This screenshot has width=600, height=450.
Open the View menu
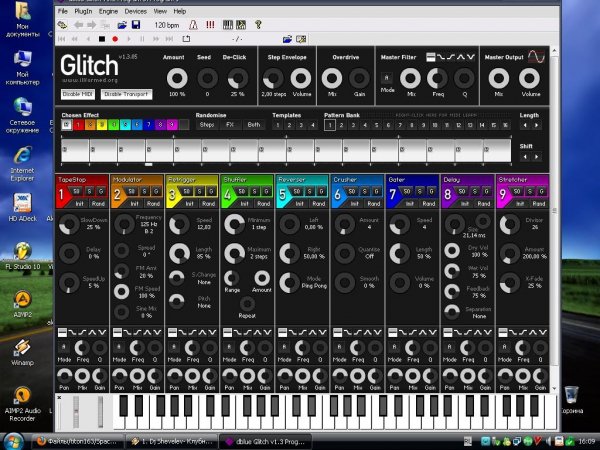[160, 11]
